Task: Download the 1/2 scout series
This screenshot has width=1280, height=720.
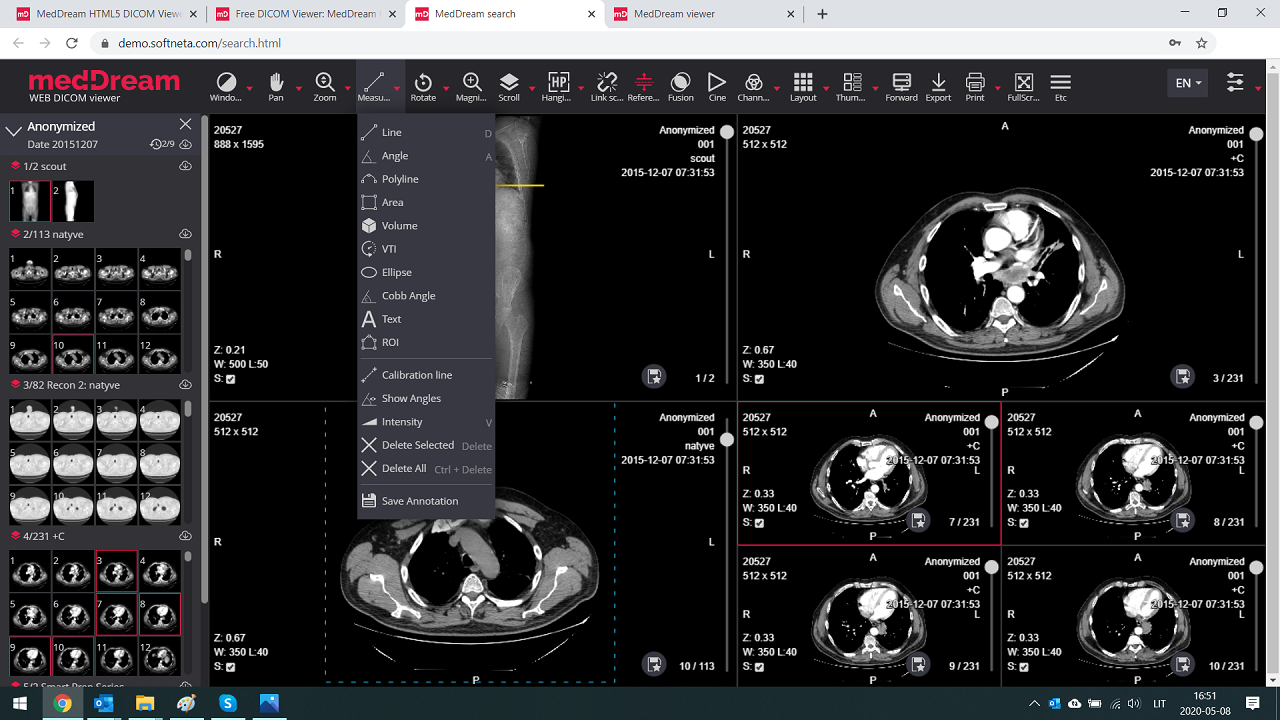Action: [185, 166]
